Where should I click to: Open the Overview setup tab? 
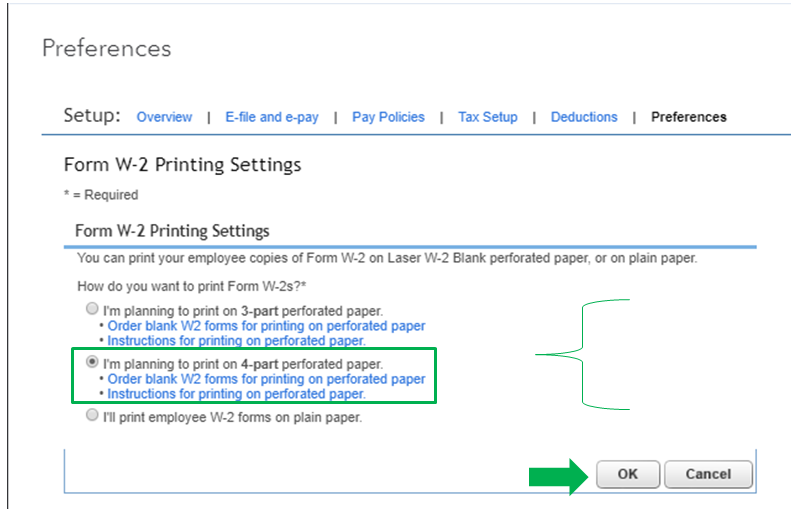click(164, 117)
